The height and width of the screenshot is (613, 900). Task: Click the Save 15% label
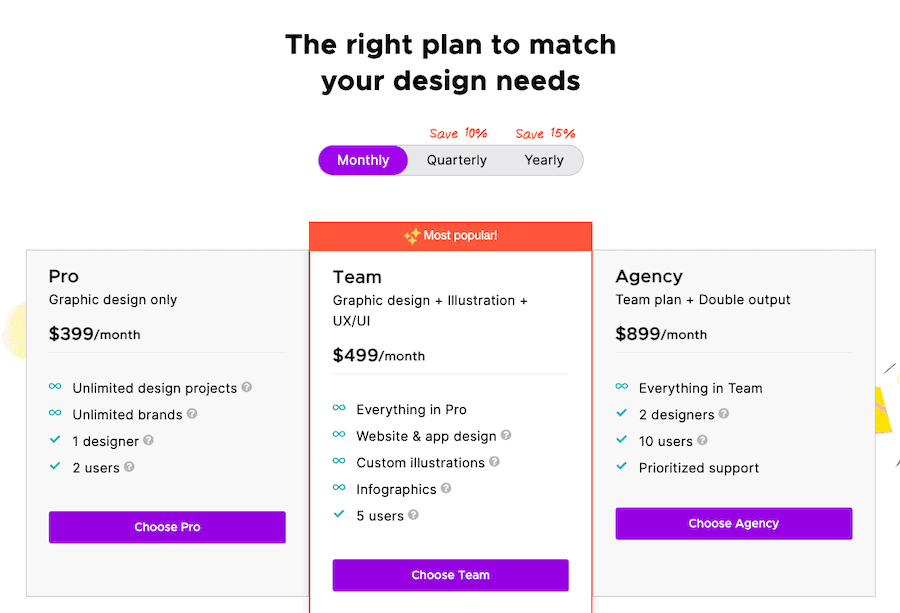545,134
